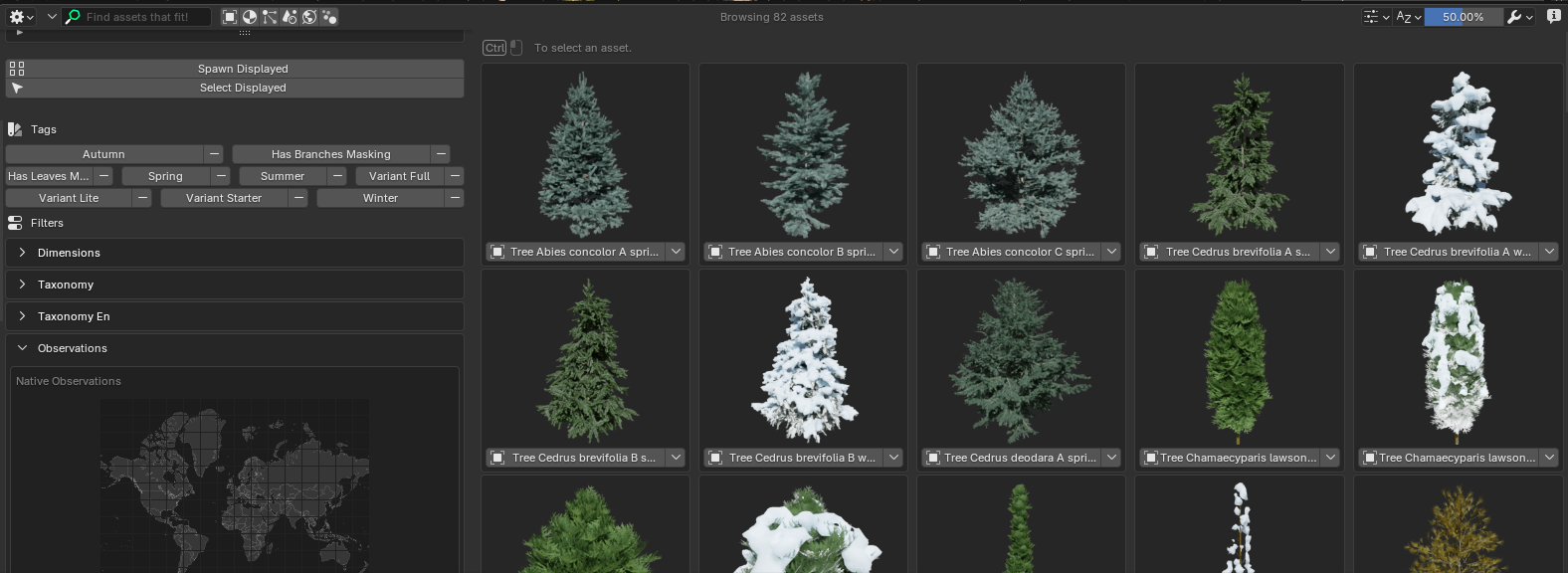Image resolution: width=1568 pixels, height=573 pixels.
Task: Click the Browsing 82 assets text
Action: click(772, 17)
